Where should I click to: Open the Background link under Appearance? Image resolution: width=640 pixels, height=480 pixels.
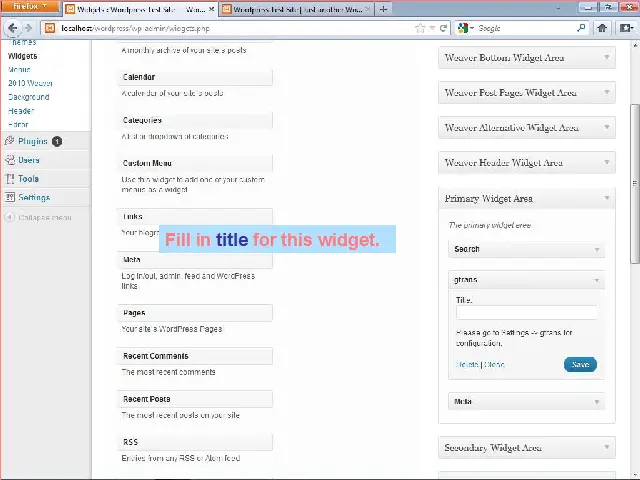tap(28, 97)
